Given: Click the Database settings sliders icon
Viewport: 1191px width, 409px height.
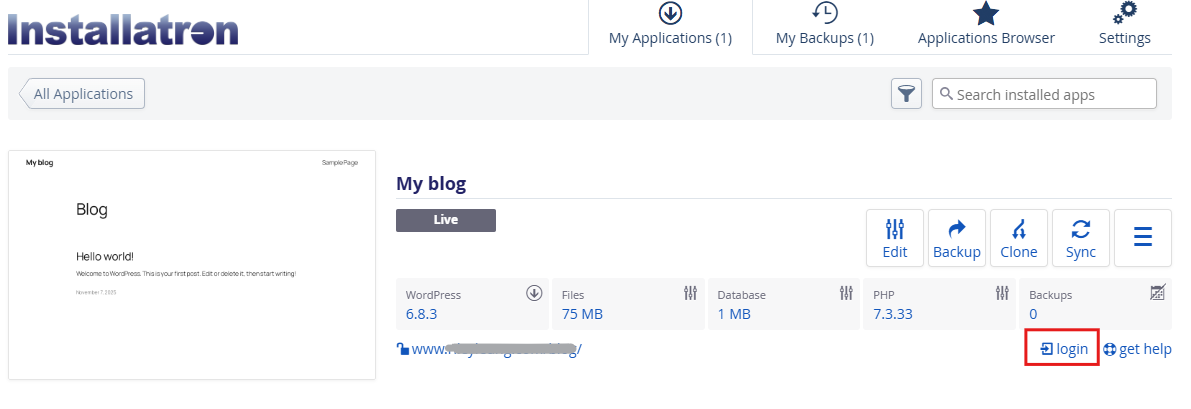Looking at the screenshot, I should click(846, 293).
